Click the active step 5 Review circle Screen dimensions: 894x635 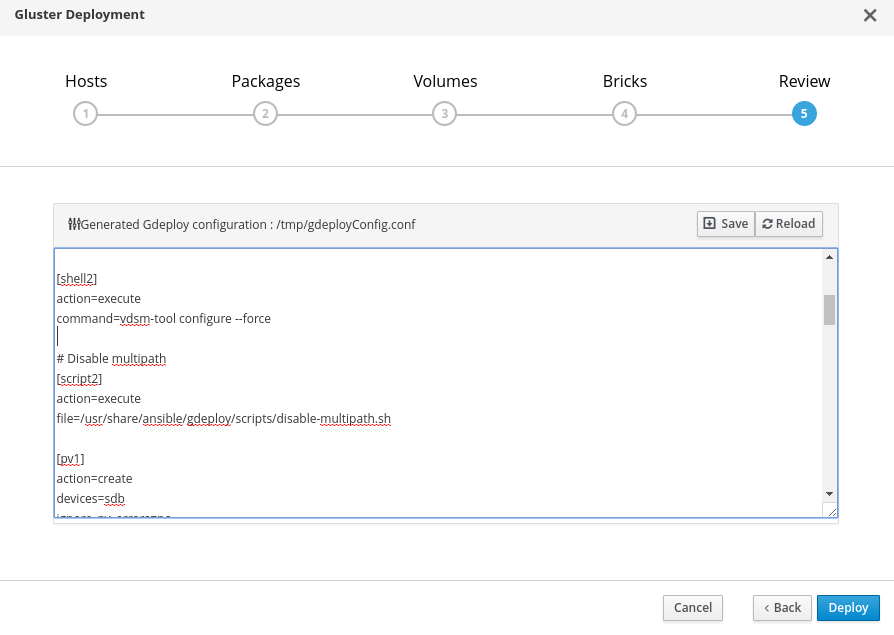coord(804,114)
